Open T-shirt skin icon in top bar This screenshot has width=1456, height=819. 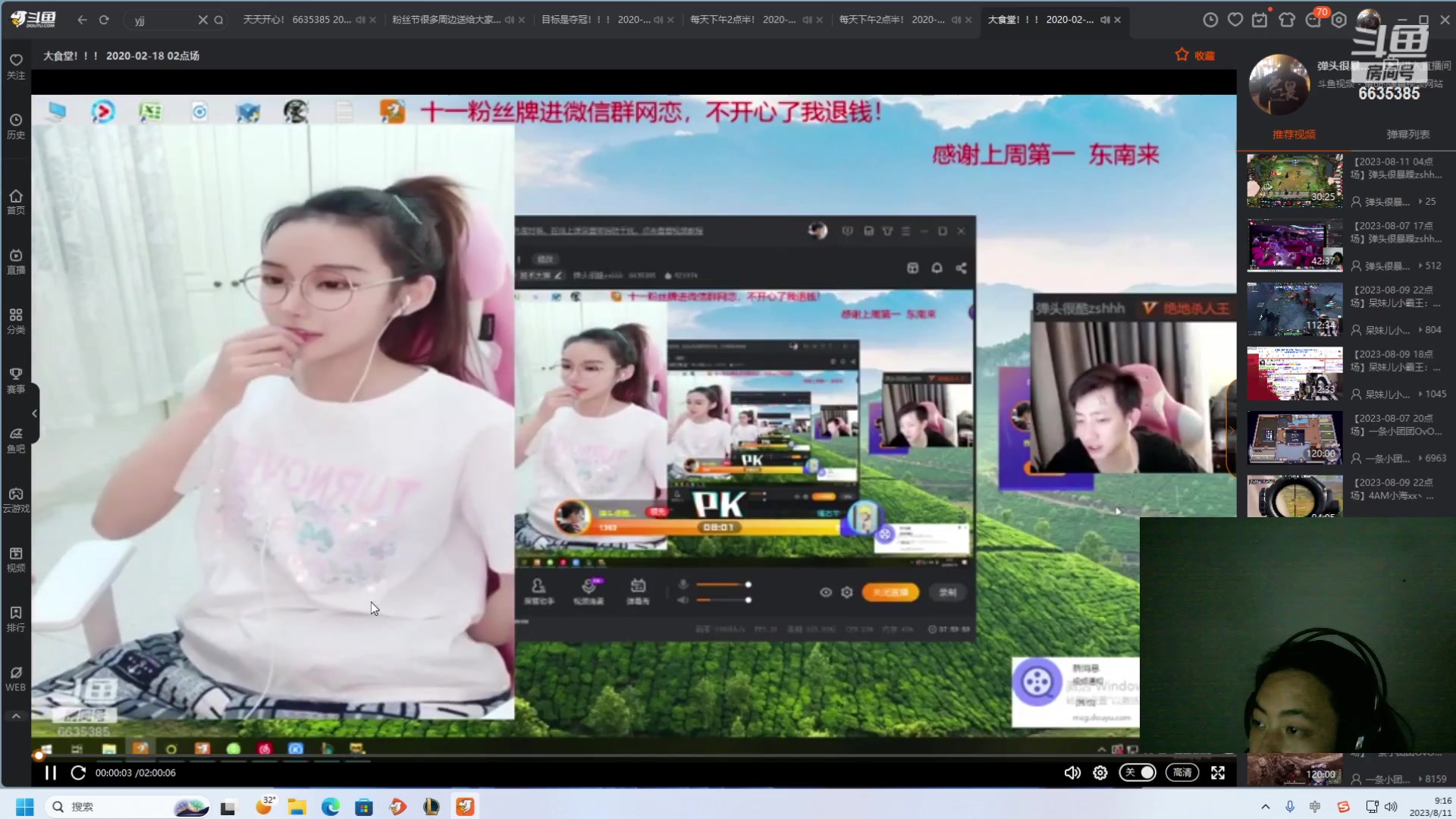click(x=1287, y=20)
